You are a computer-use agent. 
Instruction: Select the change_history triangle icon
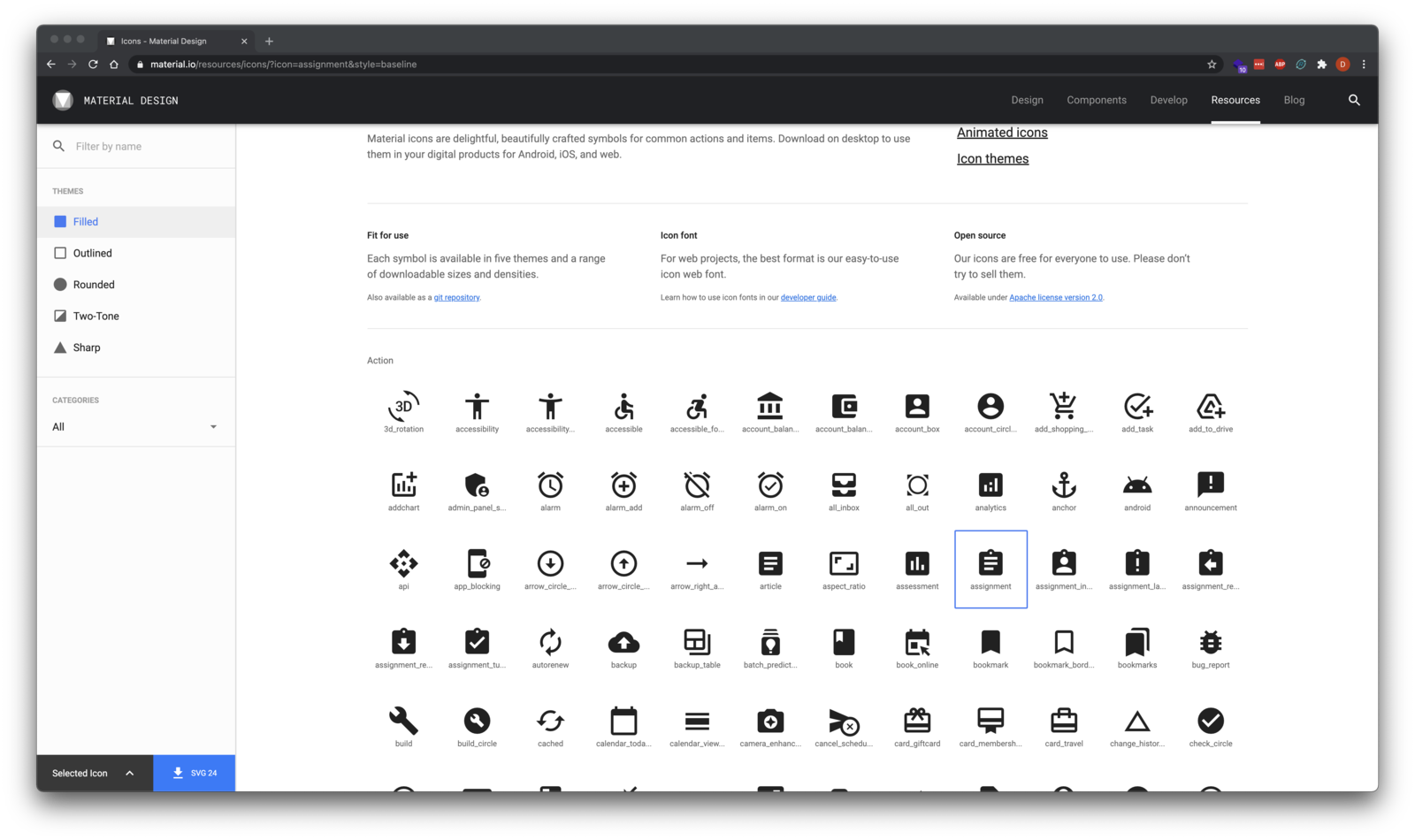[1137, 722]
